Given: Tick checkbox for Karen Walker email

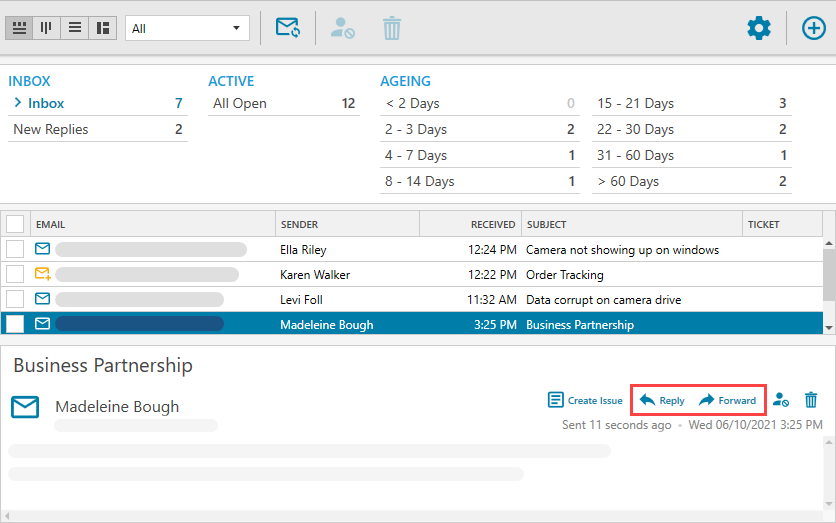Looking at the screenshot, I should click(15, 274).
